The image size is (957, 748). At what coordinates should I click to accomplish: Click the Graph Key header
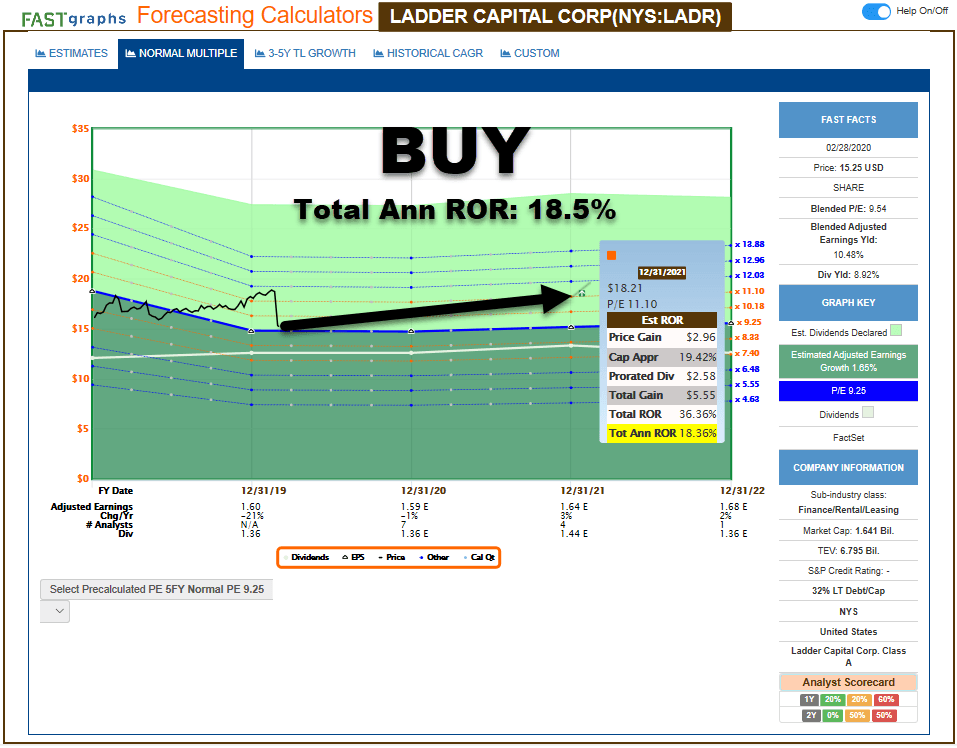(x=848, y=303)
